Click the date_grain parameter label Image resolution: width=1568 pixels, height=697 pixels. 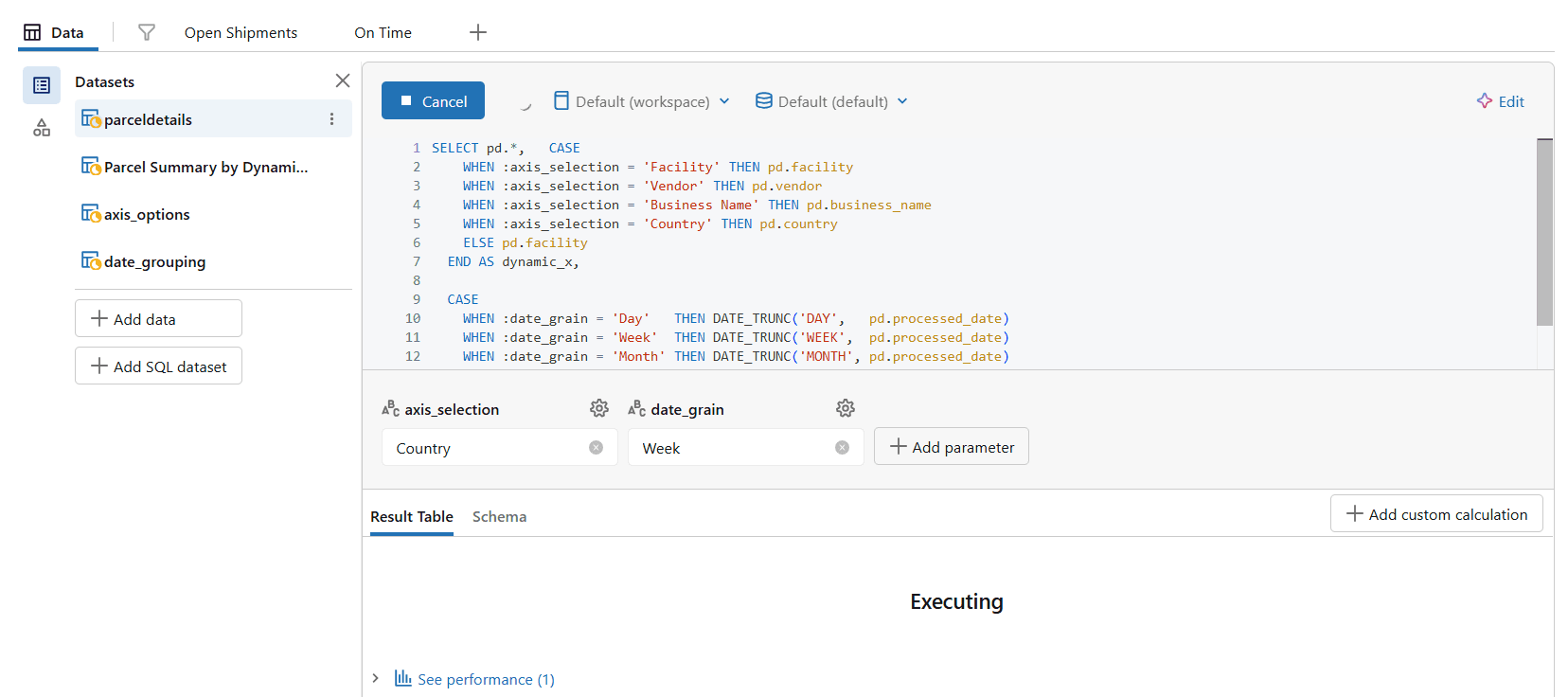(687, 409)
